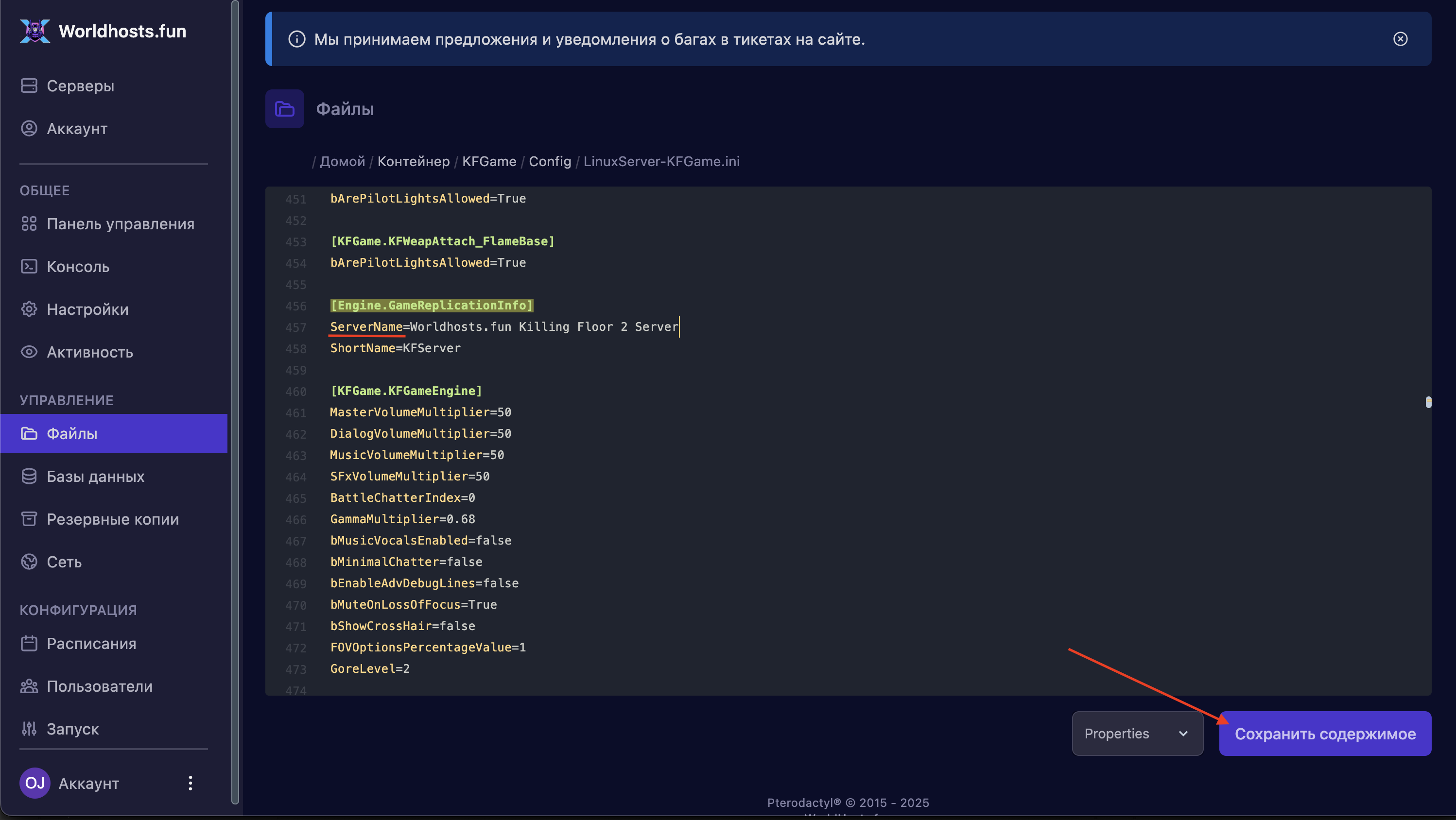The width and height of the screenshot is (1456, 820).
Task: Open the Properties syntax dropdown
Action: tap(1137, 734)
